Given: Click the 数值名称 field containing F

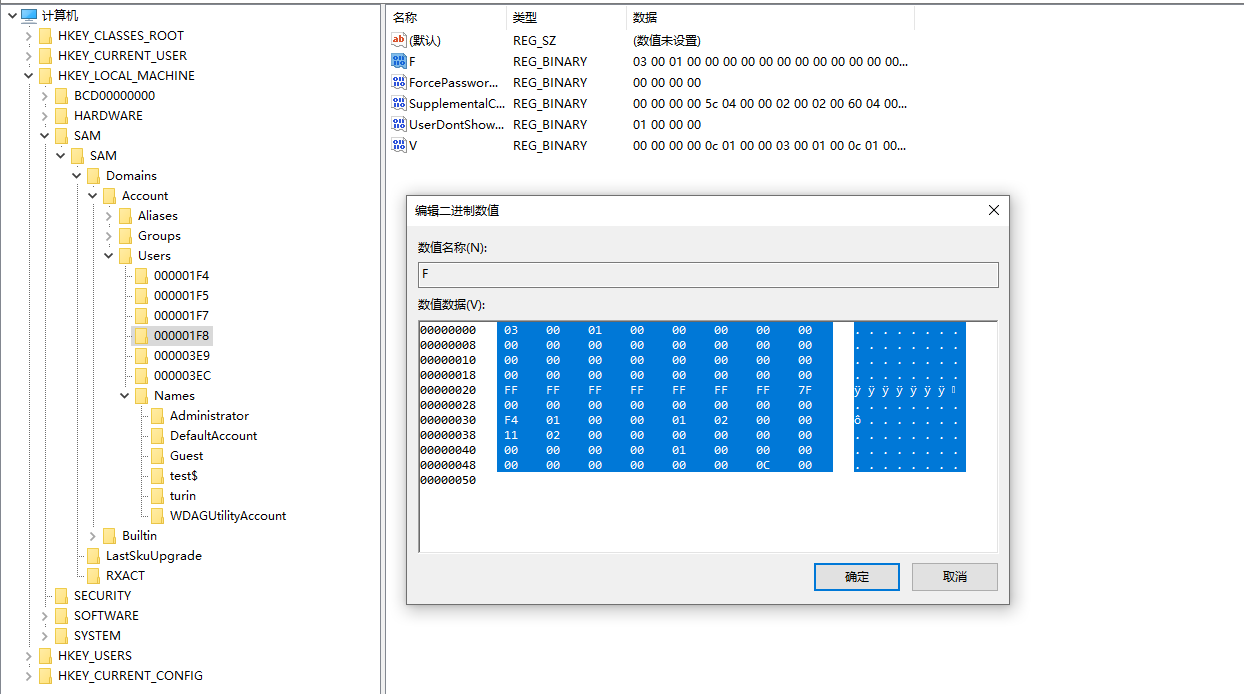Looking at the screenshot, I should 708,274.
